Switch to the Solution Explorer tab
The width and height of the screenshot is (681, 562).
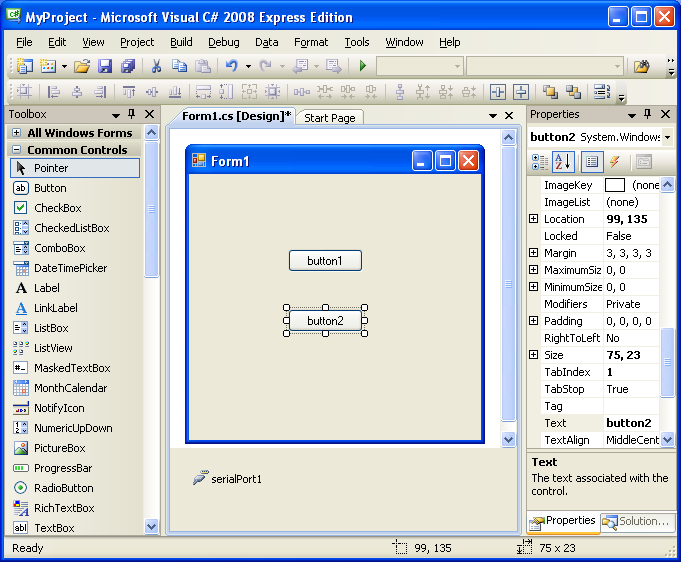point(638,521)
